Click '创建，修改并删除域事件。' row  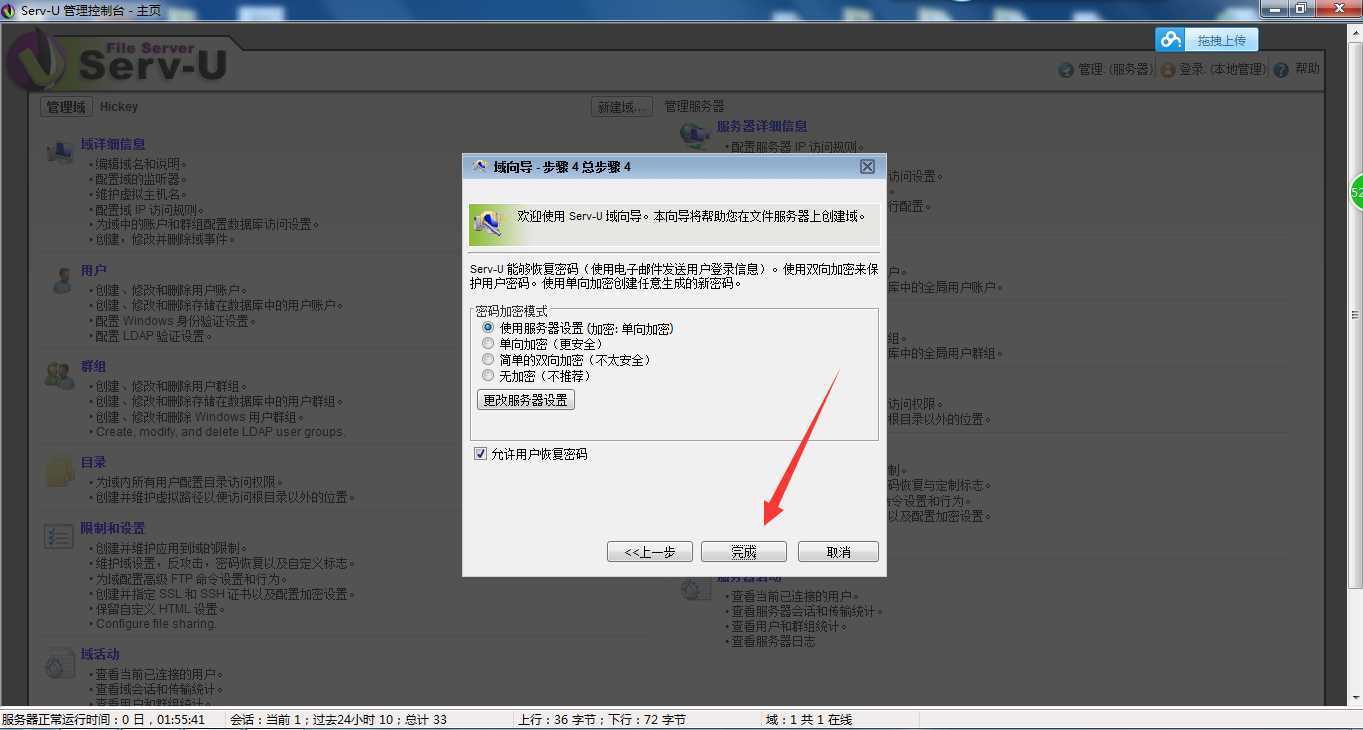(x=162, y=240)
